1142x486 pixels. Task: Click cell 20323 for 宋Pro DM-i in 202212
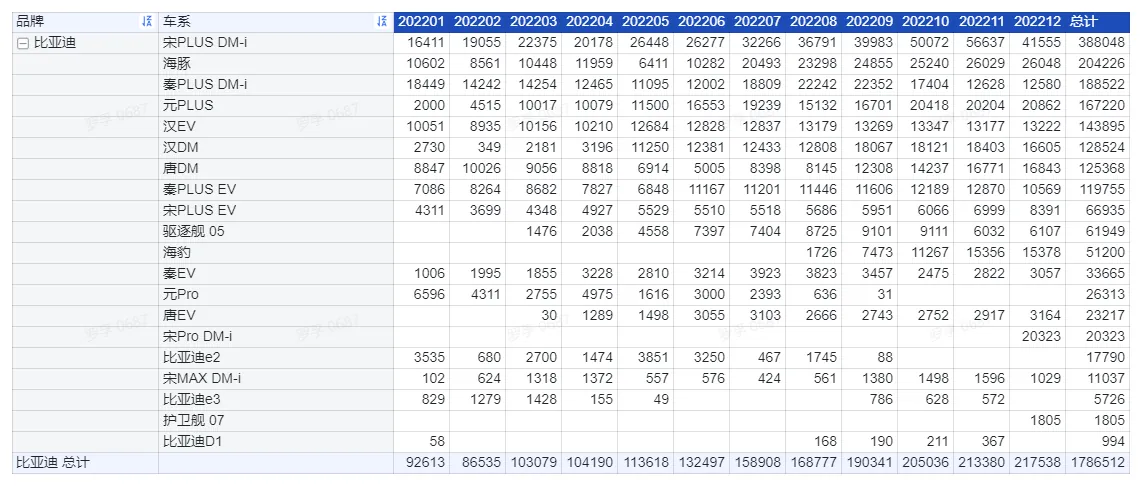click(1041, 337)
